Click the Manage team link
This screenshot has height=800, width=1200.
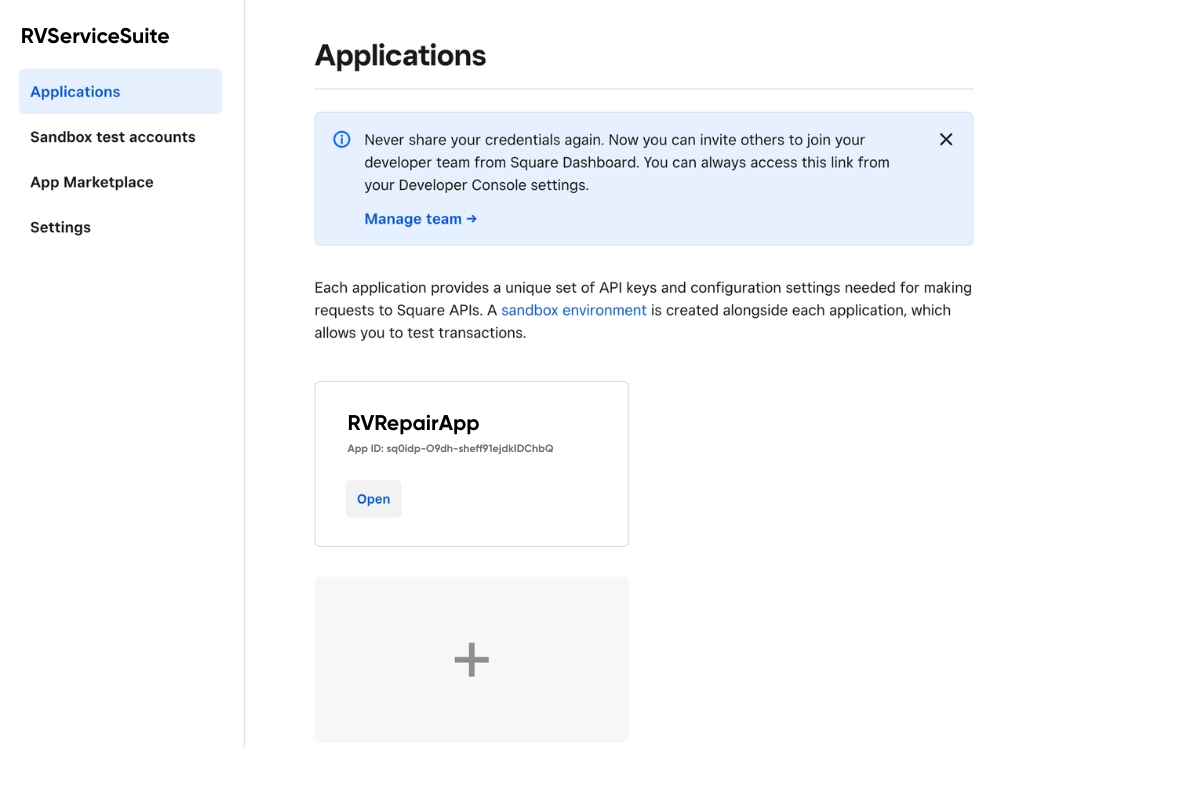pos(413,219)
